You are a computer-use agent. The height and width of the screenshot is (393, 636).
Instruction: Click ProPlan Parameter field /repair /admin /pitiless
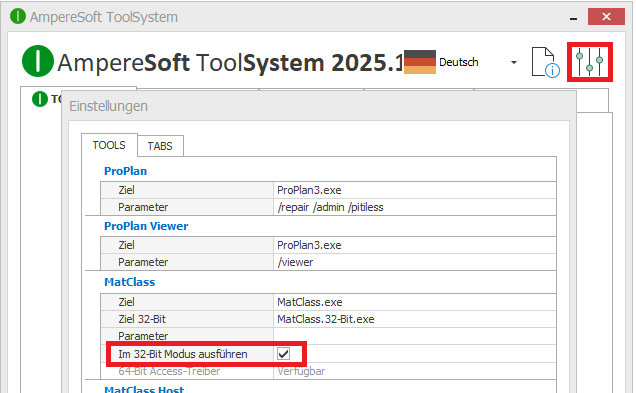[x=414, y=207]
